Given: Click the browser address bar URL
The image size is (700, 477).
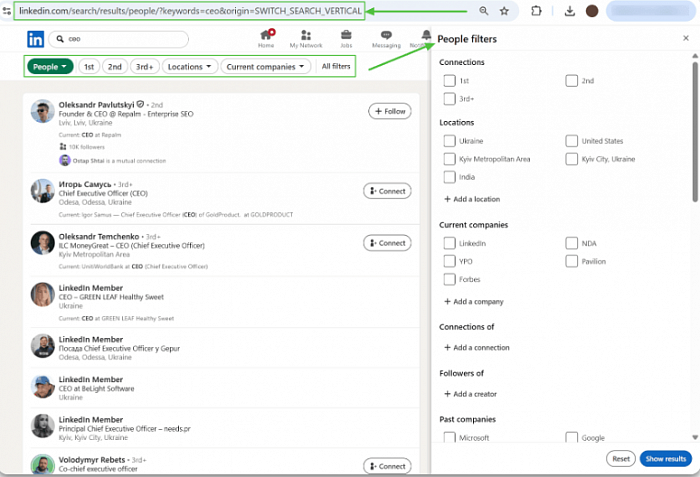Looking at the screenshot, I should tap(190, 11).
